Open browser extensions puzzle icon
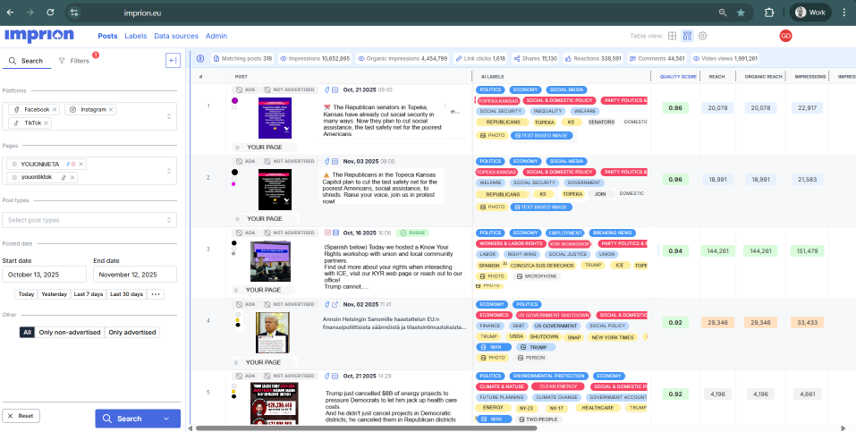The width and height of the screenshot is (856, 432). tap(769, 13)
